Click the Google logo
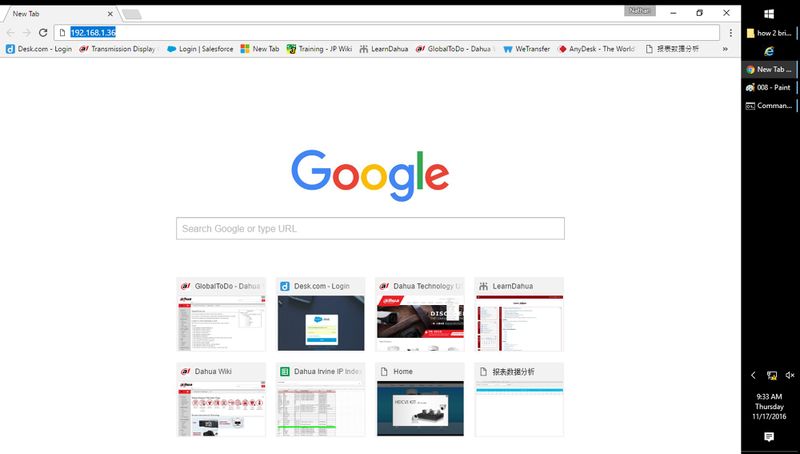 tap(370, 175)
